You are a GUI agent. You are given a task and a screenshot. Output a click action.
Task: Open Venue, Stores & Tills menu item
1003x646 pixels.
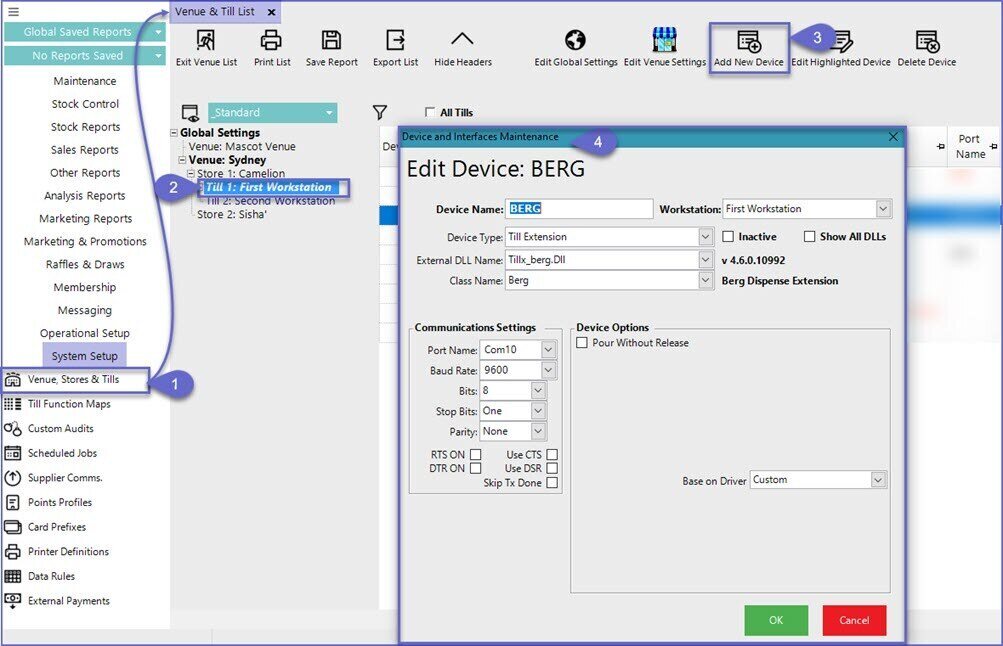[x=74, y=380]
